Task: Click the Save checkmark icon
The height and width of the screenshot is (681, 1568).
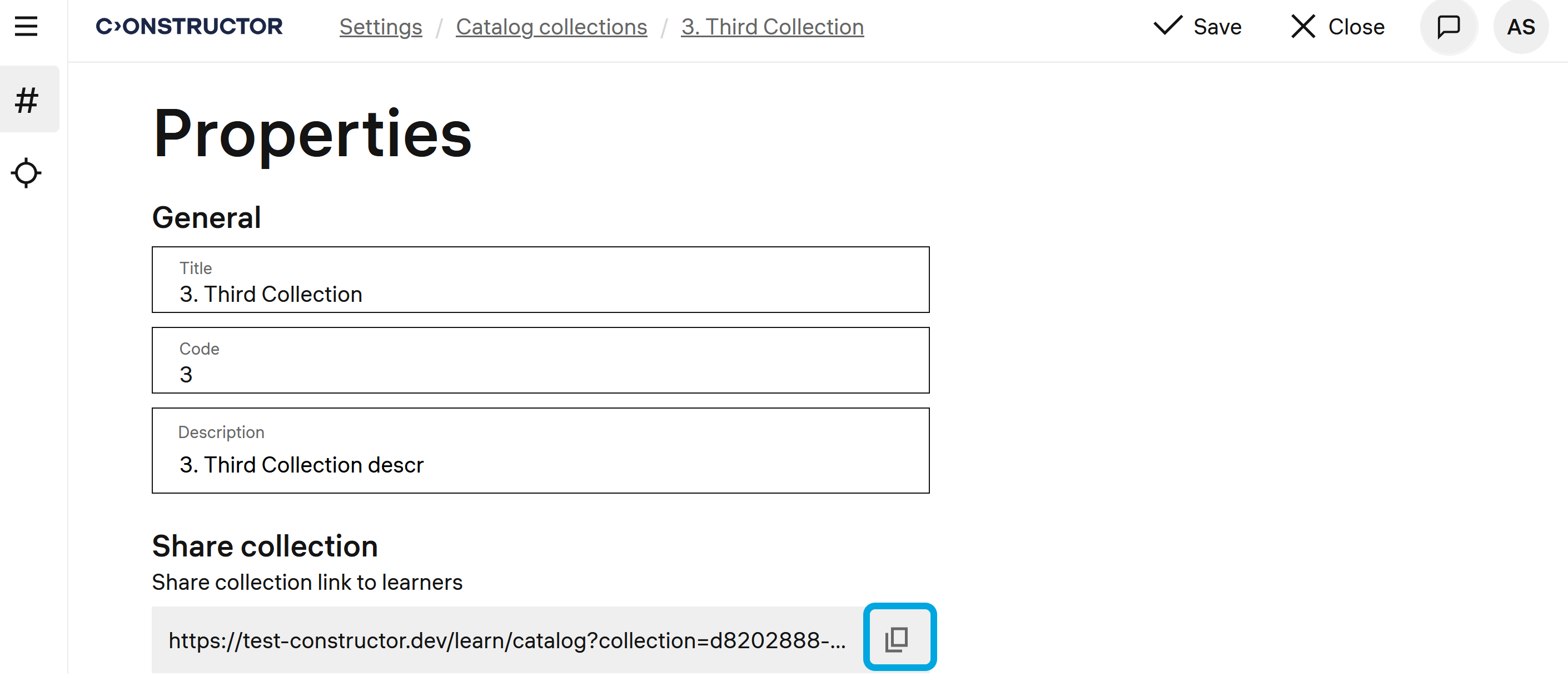Action: (1167, 26)
